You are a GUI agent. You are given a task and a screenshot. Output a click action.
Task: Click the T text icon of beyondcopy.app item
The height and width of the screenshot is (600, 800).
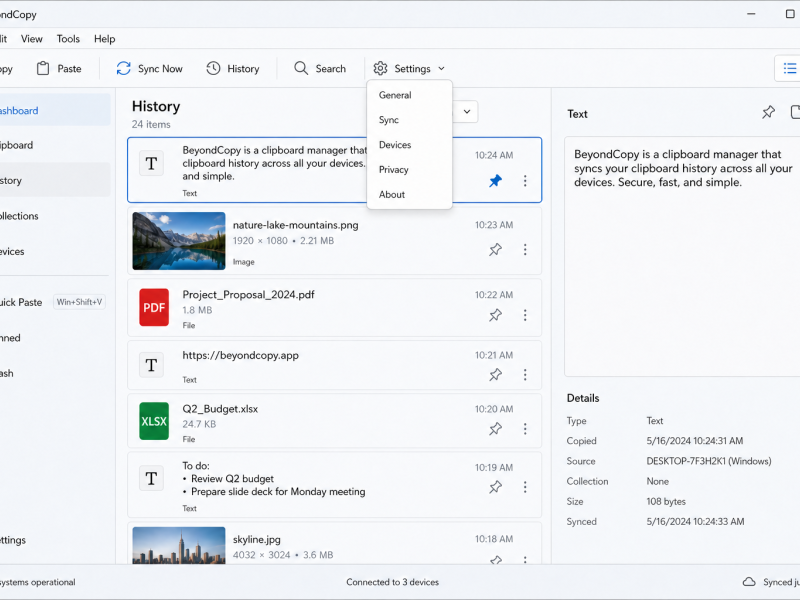tap(152, 365)
